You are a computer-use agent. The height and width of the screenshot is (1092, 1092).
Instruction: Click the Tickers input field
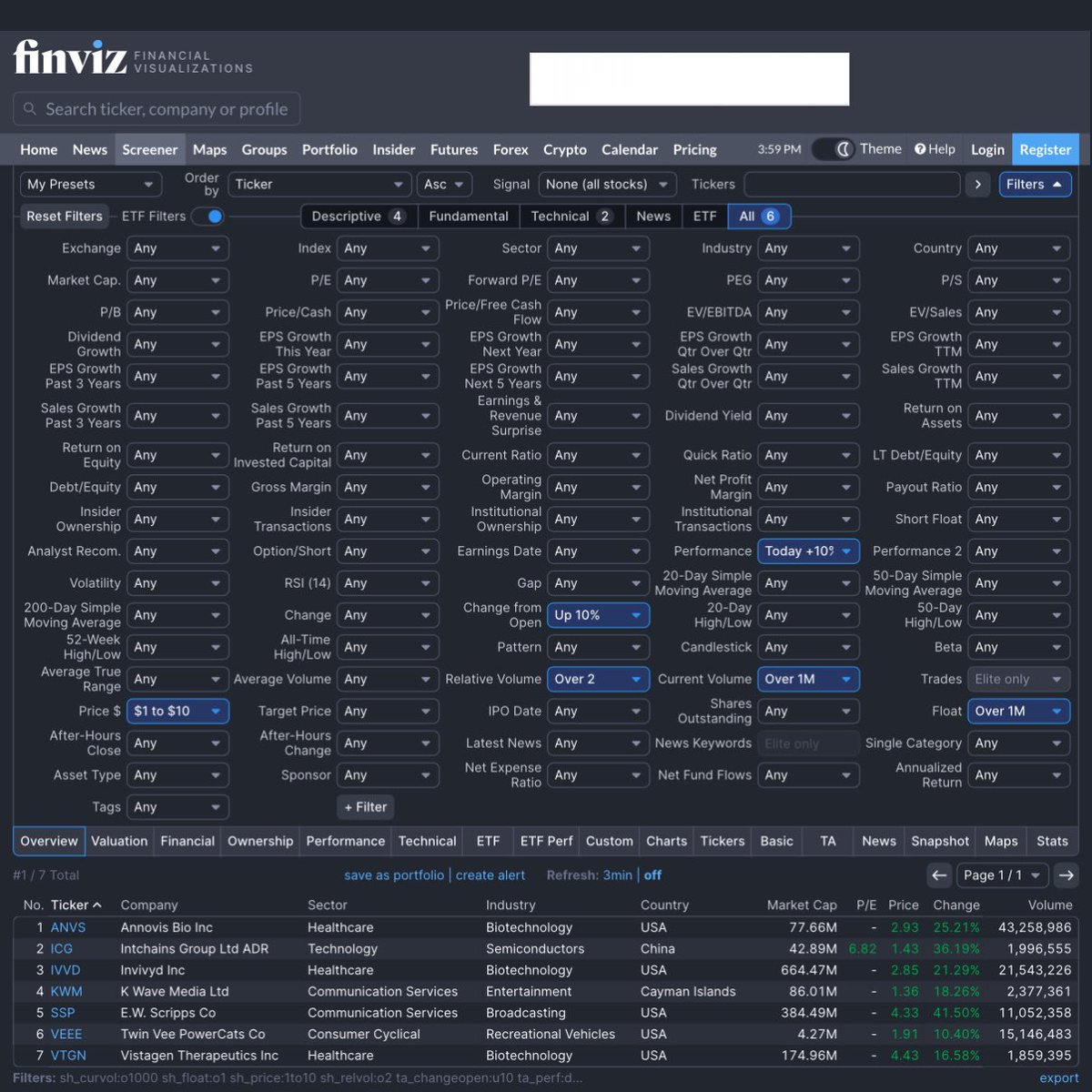tap(852, 184)
